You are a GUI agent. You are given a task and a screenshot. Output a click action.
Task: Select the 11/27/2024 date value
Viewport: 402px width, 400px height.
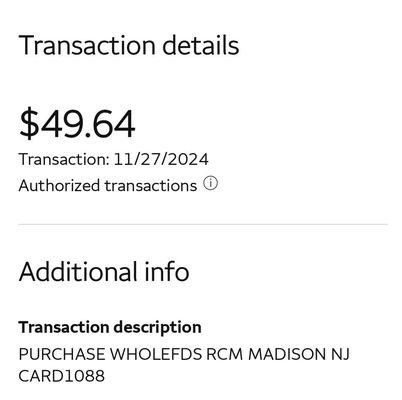coord(161,159)
